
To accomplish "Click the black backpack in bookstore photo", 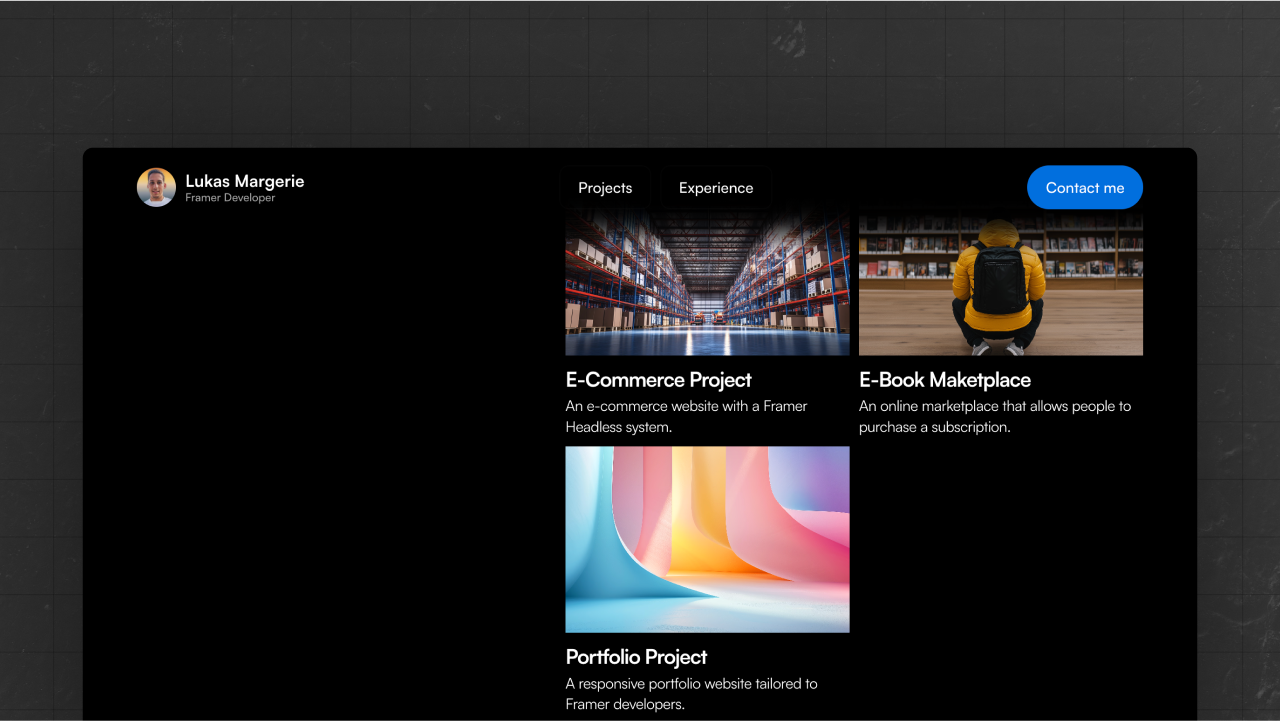I will click(x=999, y=277).
